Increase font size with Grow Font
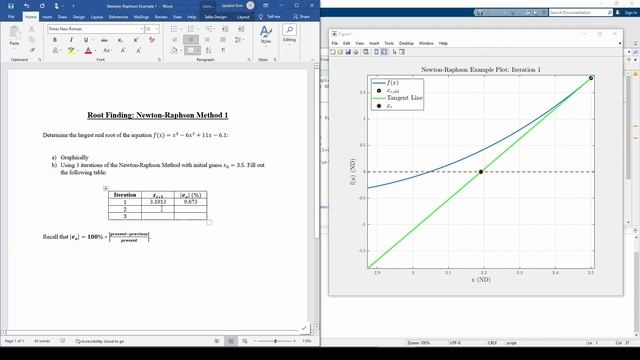Image resolution: width=640 pixels, height=360 pixels. coord(123,51)
